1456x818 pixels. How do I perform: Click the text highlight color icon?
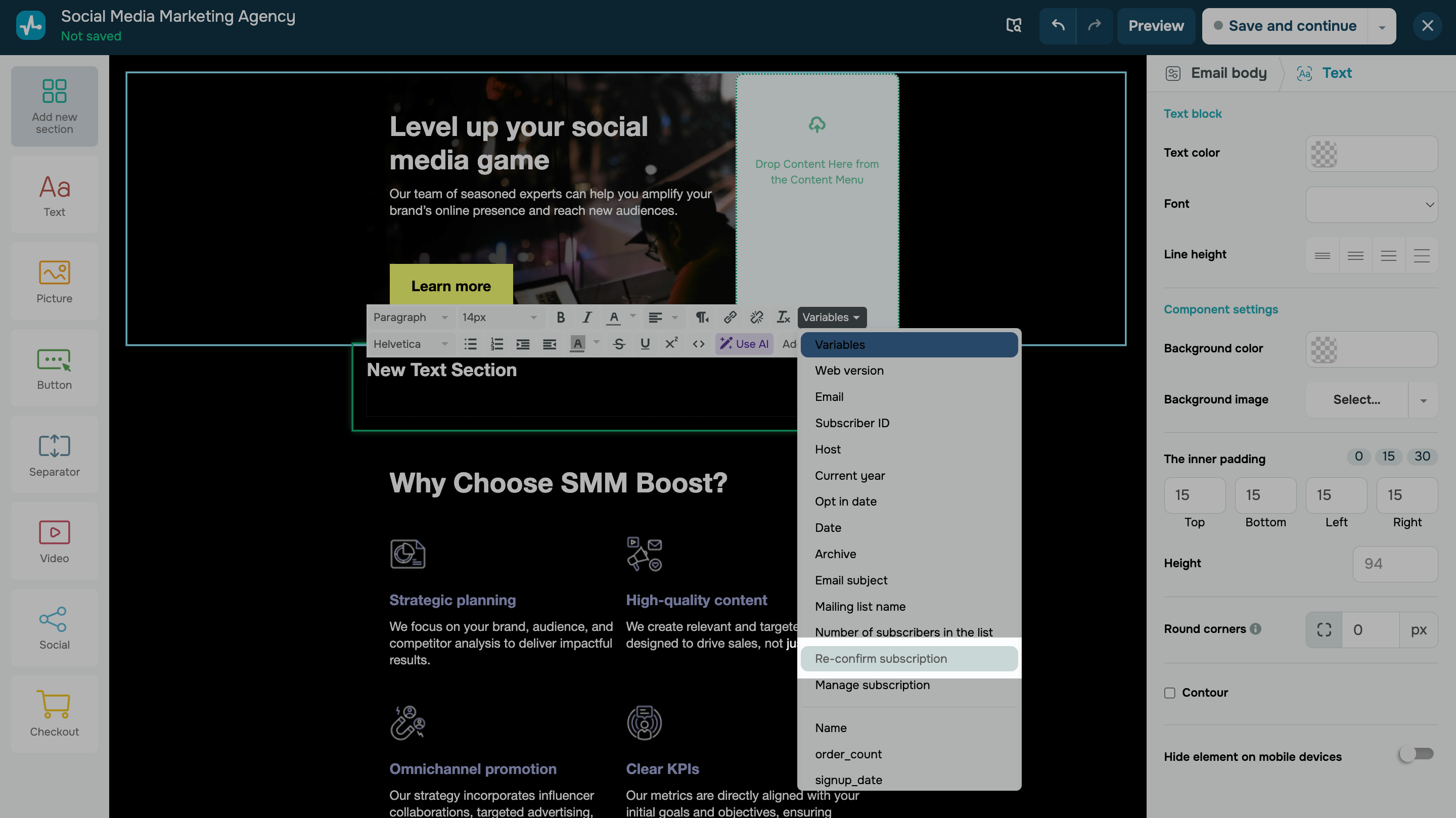(x=577, y=344)
